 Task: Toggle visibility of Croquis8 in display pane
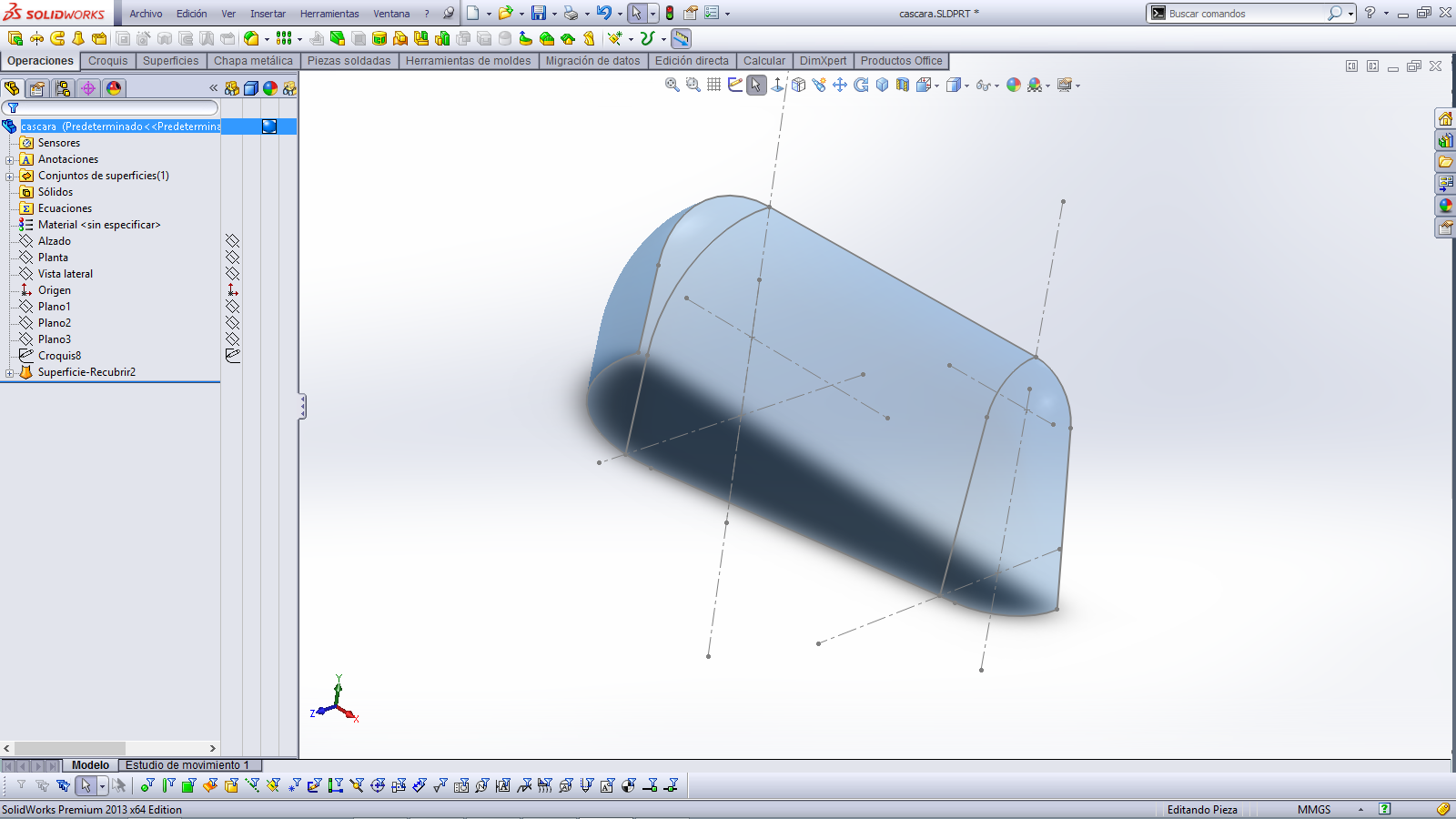pyautogui.click(x=232, y=356)
